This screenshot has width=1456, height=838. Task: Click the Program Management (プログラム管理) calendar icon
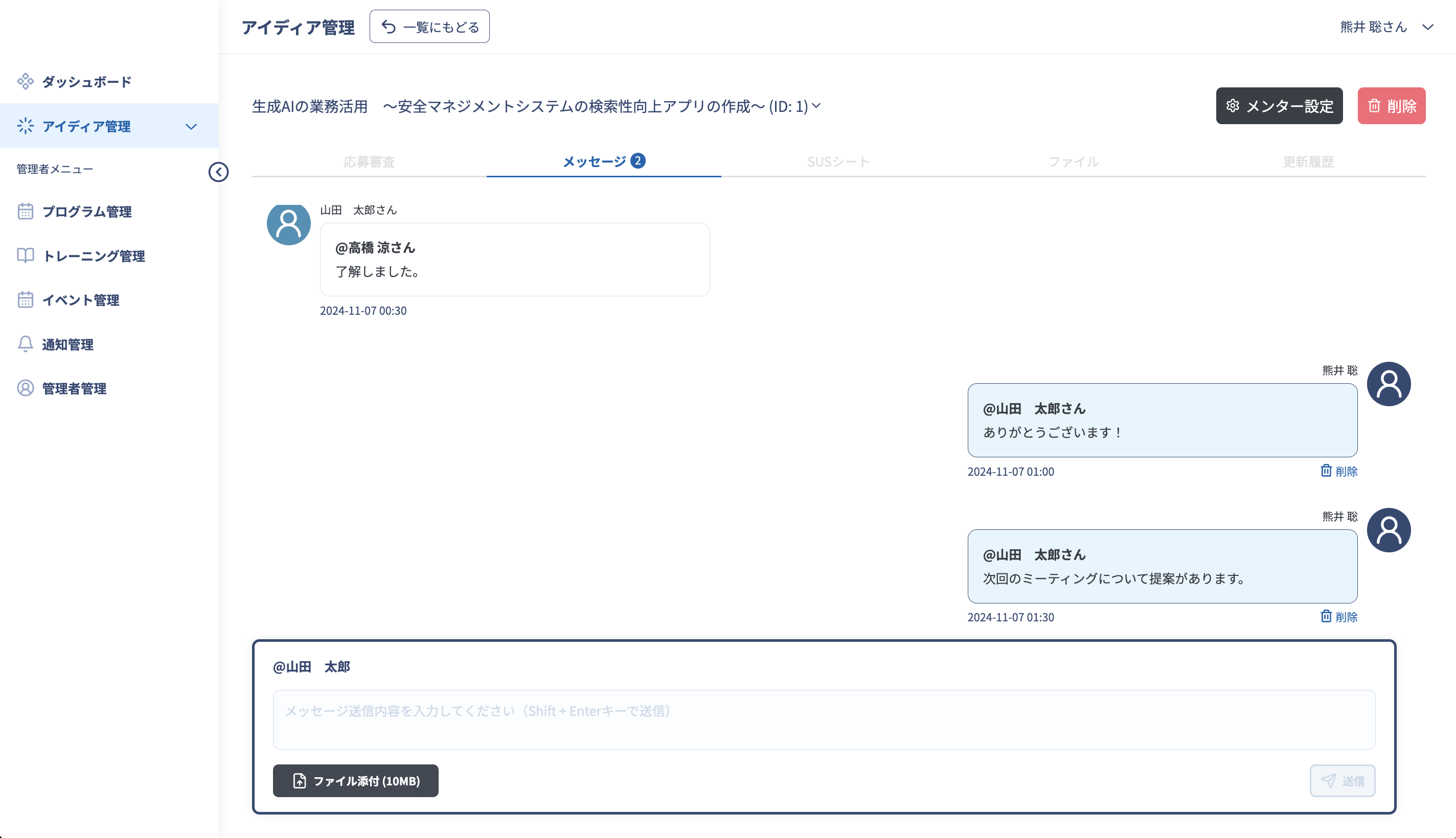click(x=26, y=211)
